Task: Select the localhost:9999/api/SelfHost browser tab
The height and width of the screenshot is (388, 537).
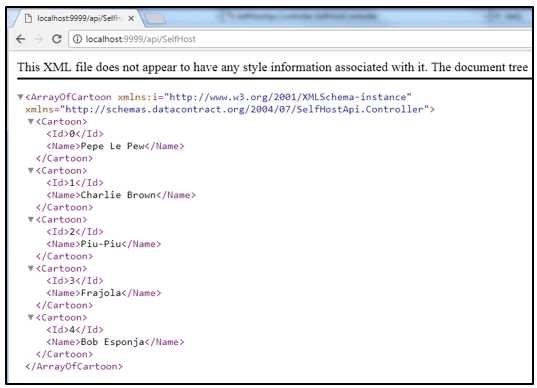Action: pyautogui.click(x=79, y=18)
